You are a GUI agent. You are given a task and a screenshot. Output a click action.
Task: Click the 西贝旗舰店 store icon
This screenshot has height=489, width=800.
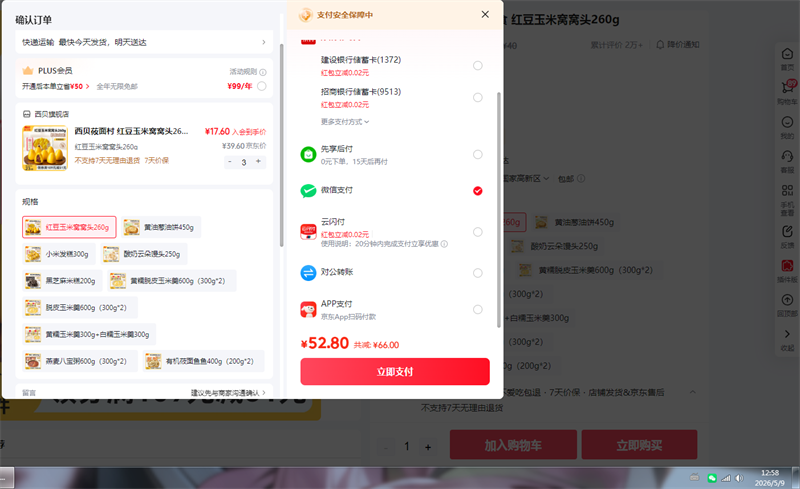(27, 114)
